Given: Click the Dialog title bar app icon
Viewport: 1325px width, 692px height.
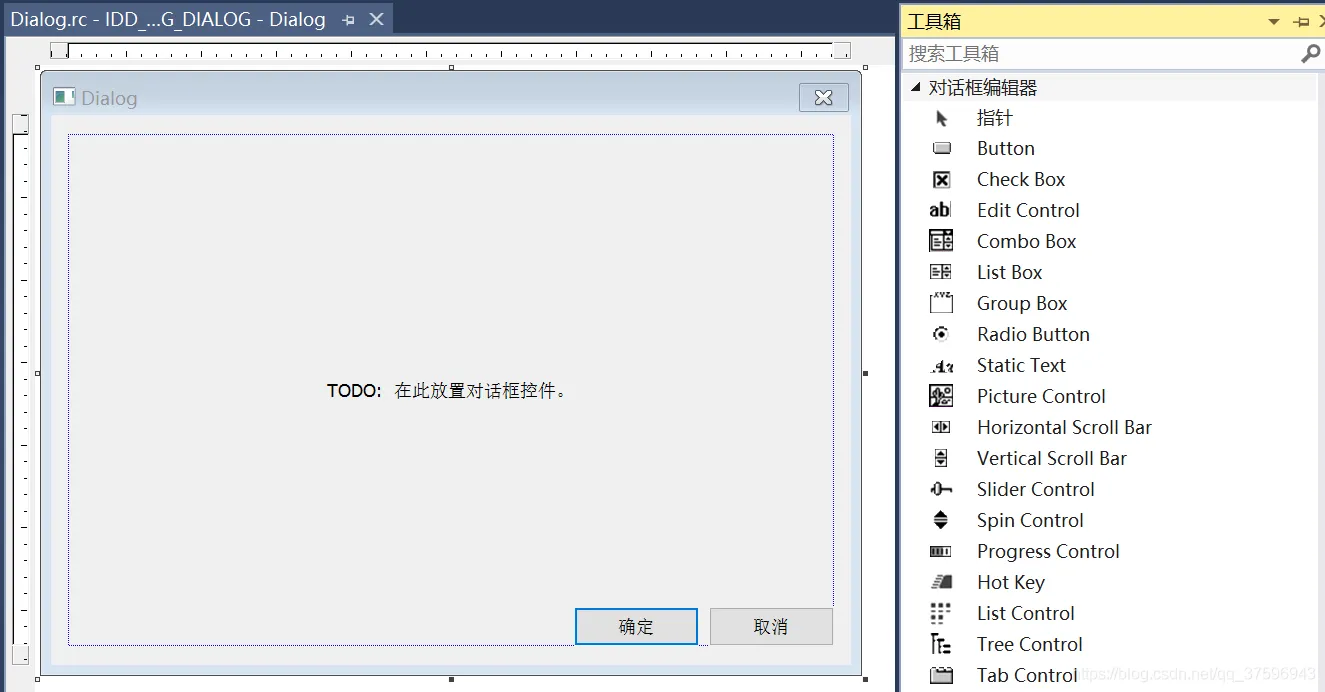Looking at the screenshot, I should [65, 97].
